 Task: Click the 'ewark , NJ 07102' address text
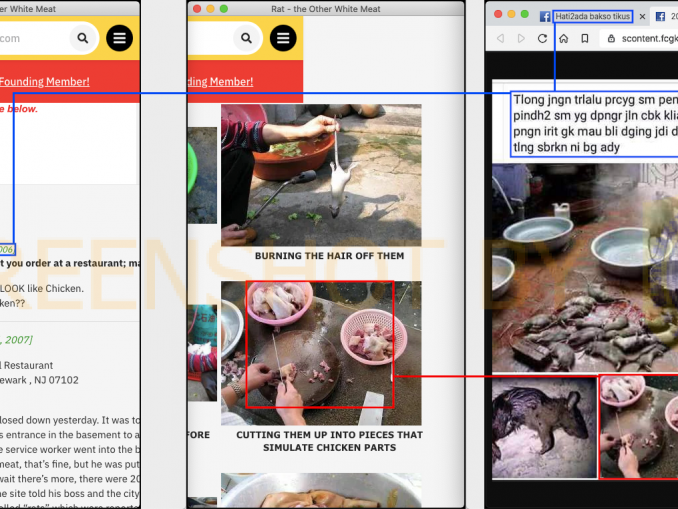click(39, 380)
